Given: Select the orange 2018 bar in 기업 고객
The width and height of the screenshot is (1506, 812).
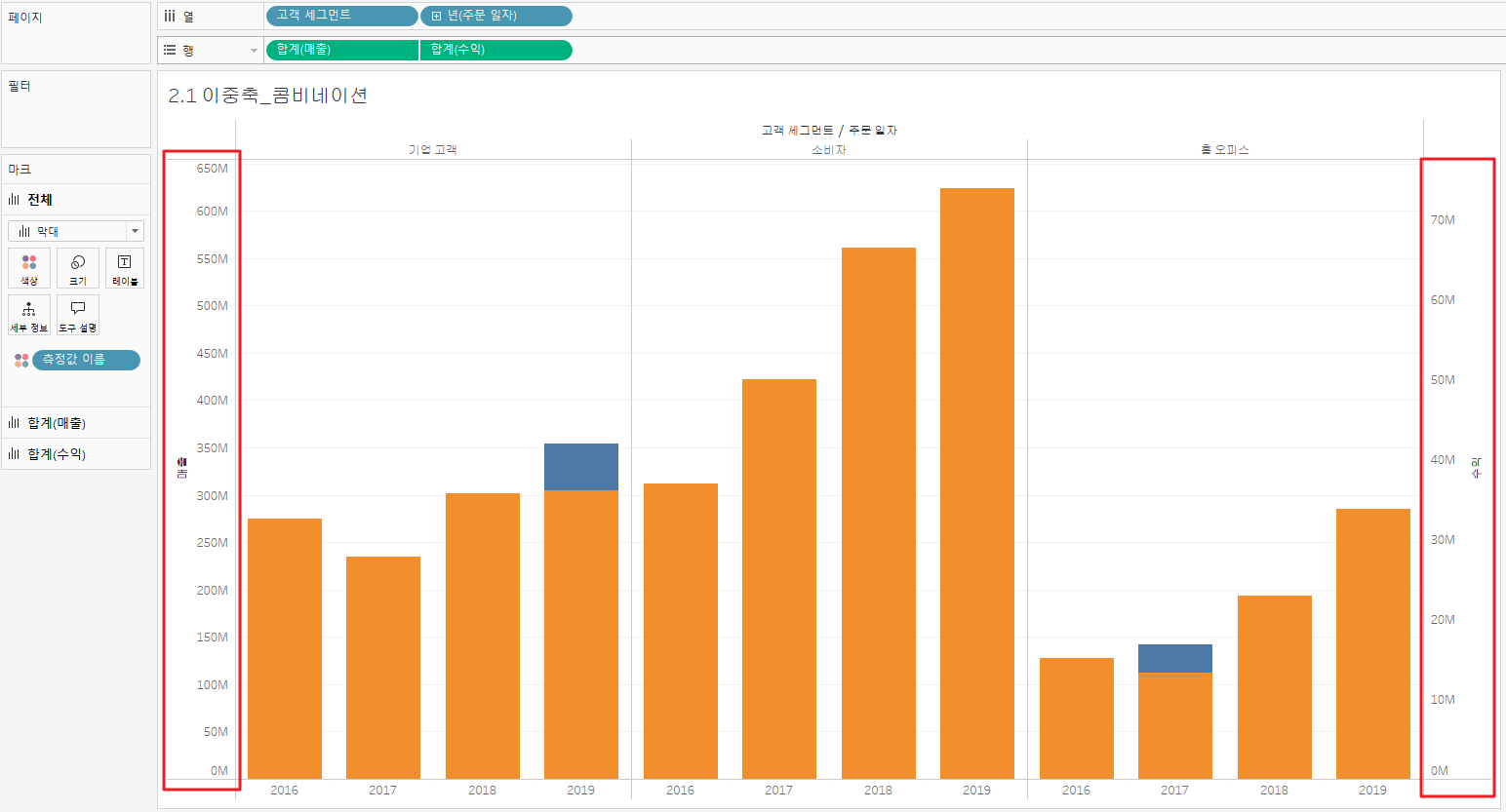Looking at the screenshot, I should pos(483,636).
